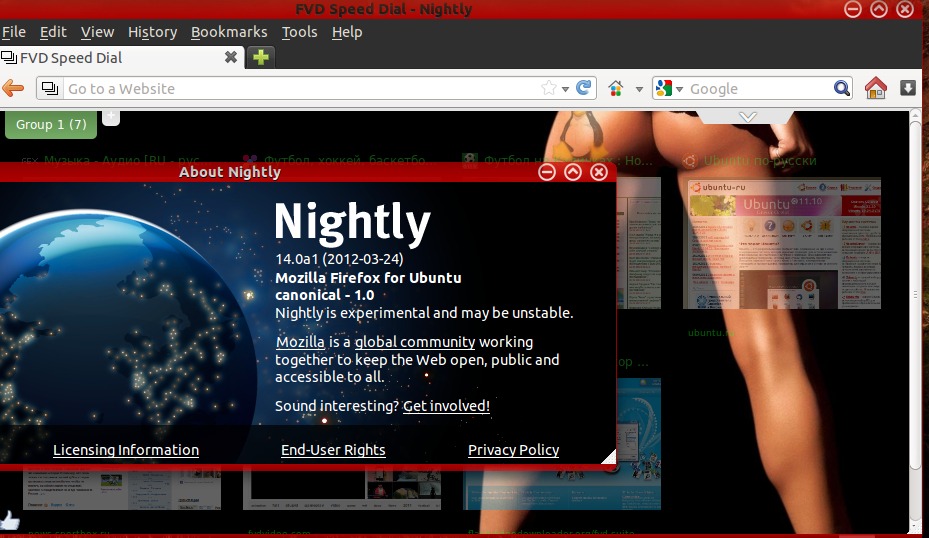Open the fvdvideo.com dial thumbnail
Screen dimensions: 929x538
coord(342,490)
